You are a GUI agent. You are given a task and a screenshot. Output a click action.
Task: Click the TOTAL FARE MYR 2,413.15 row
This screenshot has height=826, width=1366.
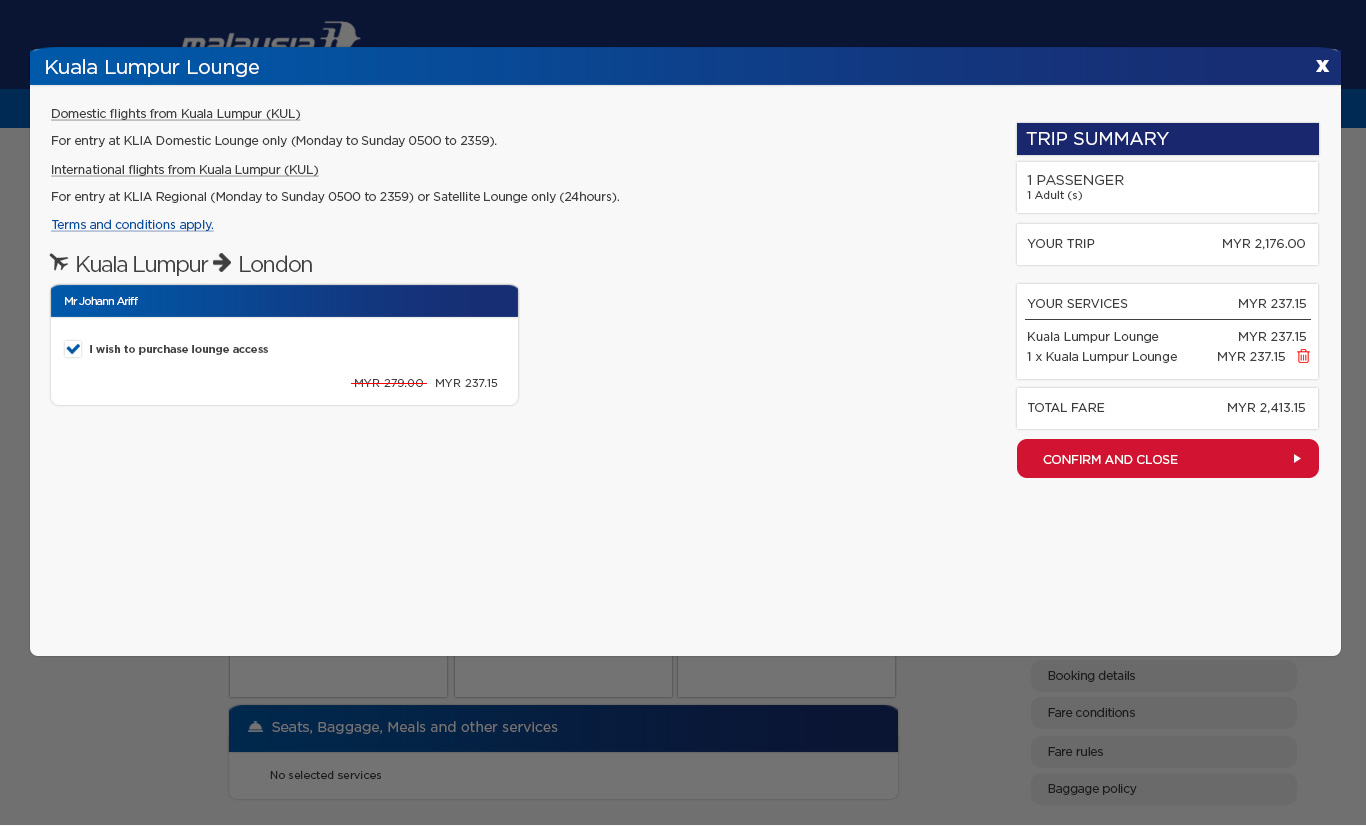(1168, 408)
